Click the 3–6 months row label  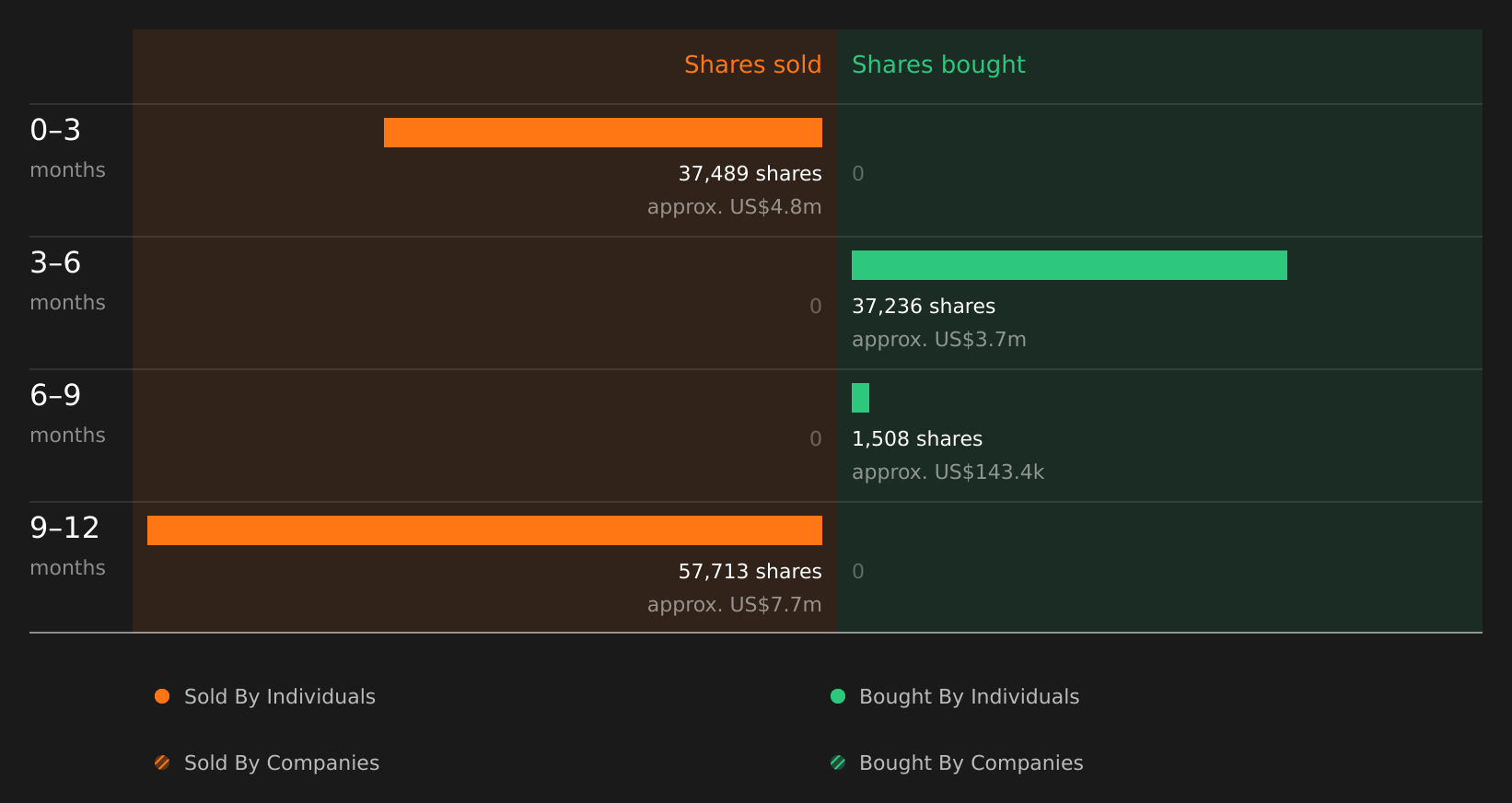click(x=67, y=280)
